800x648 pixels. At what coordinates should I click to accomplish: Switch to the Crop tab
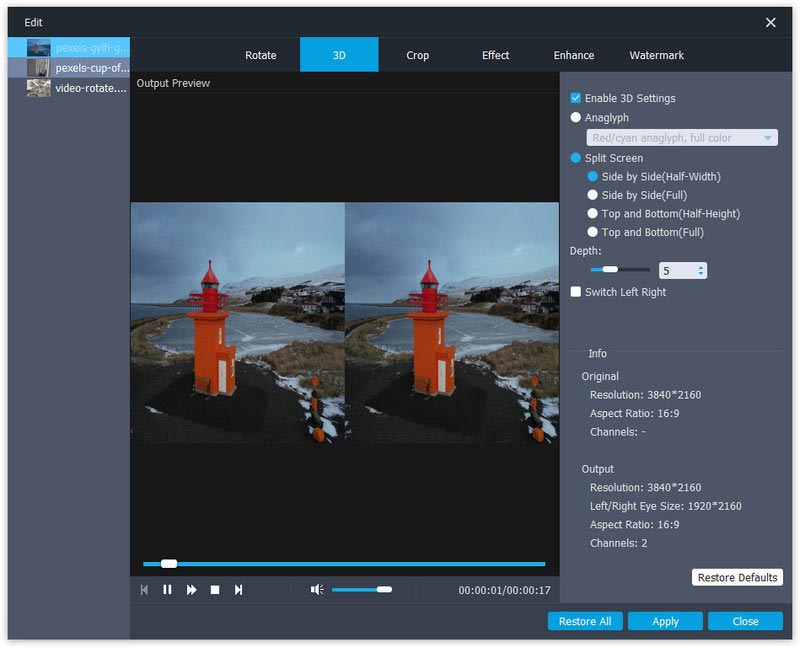click(417, 55)
